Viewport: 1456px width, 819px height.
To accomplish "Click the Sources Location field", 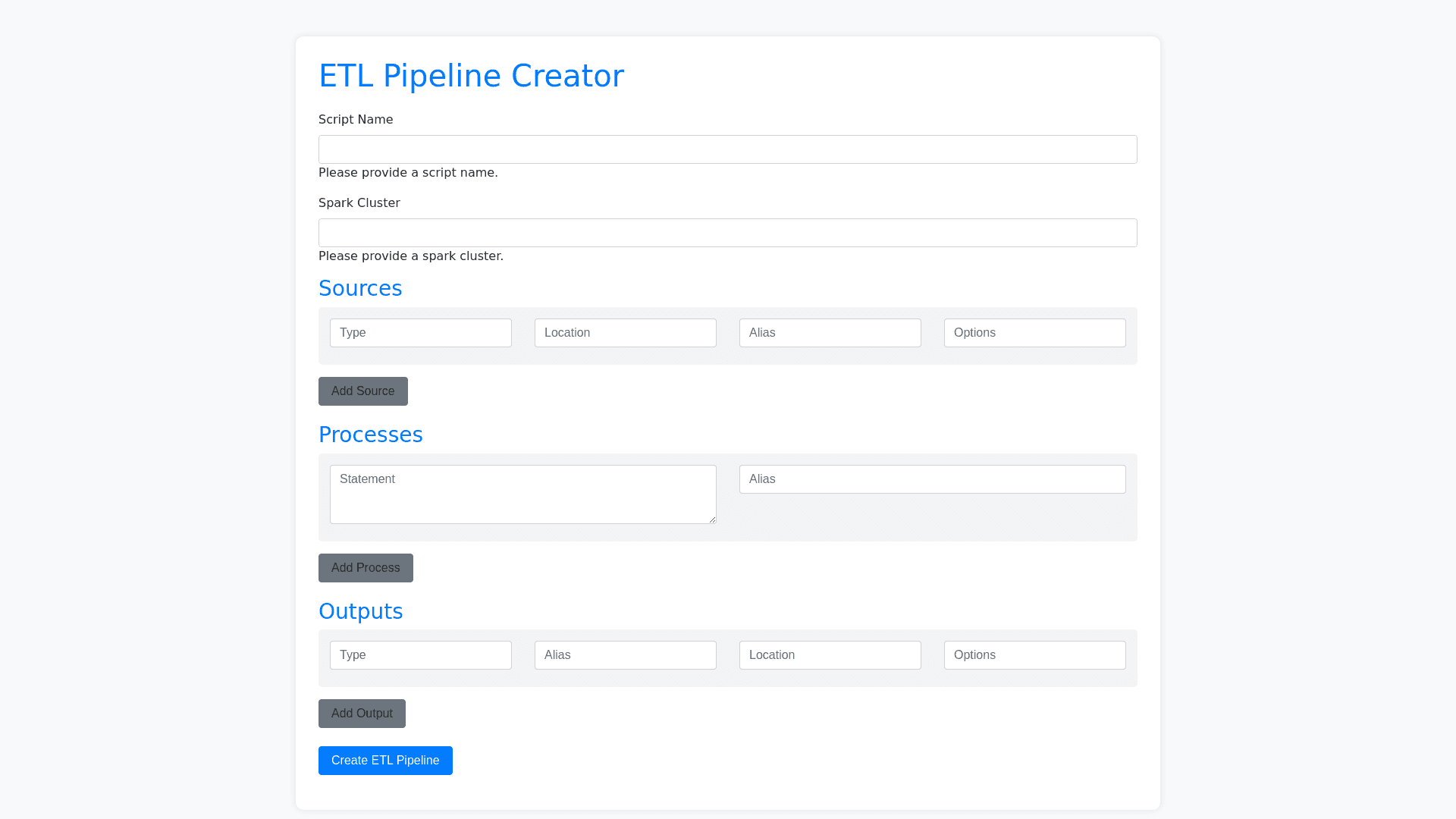I will pyautogui.click(x=625, y=333).
